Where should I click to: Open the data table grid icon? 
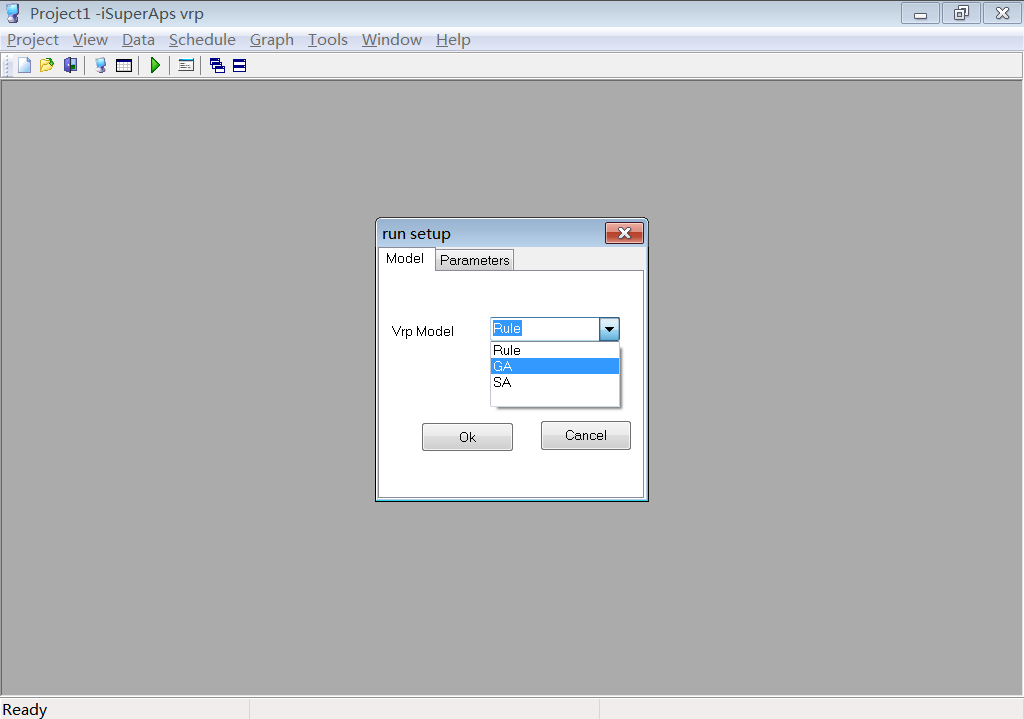point(124,66)
